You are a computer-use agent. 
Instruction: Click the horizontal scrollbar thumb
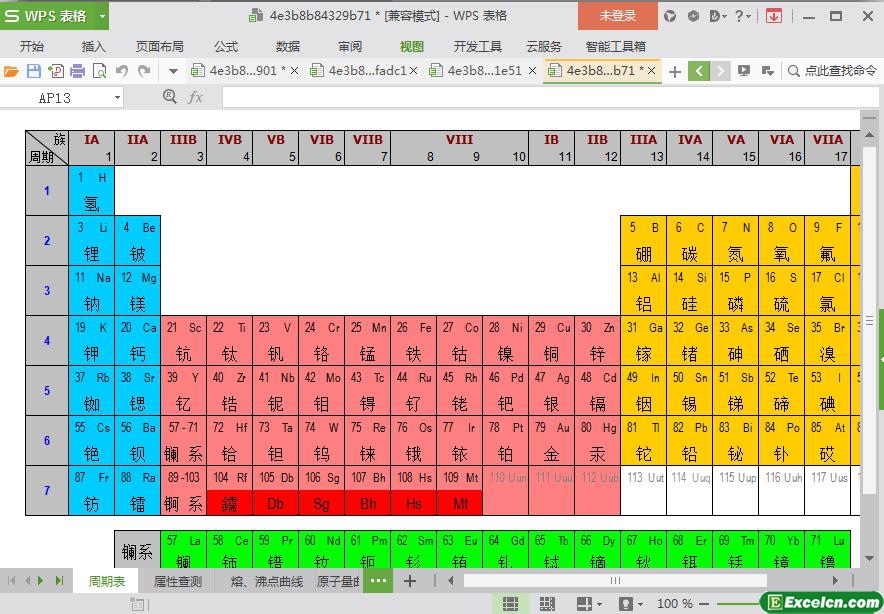(x=615, y=581)
